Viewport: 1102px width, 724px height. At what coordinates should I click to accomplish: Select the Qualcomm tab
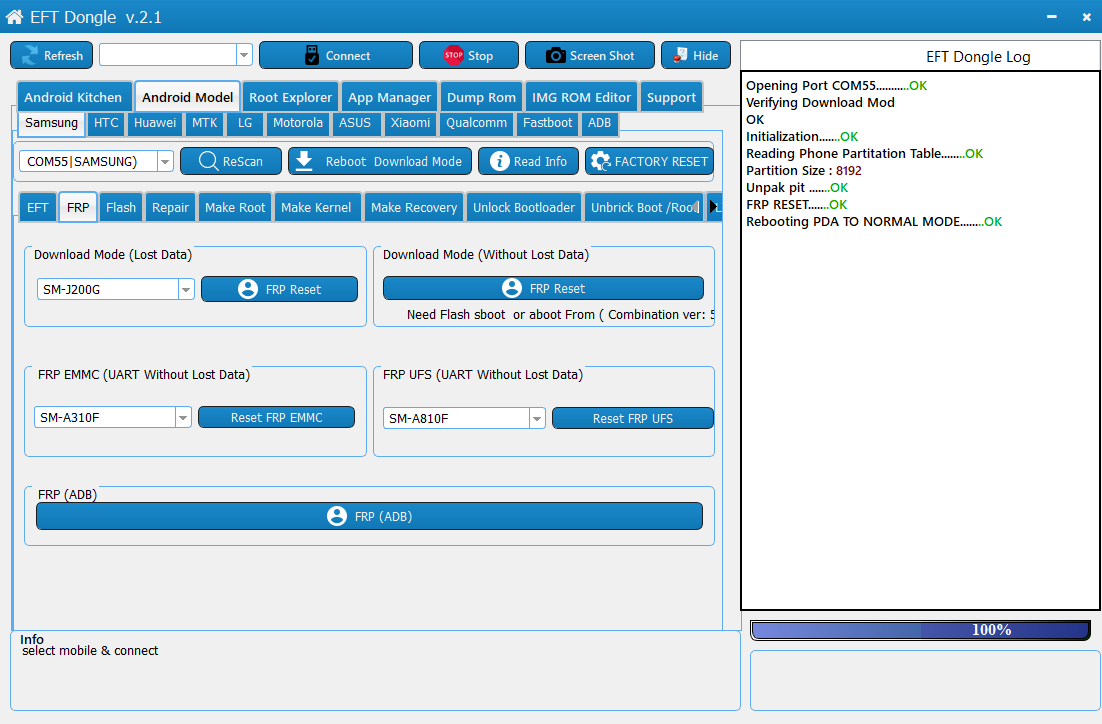(x=477, y=122)
